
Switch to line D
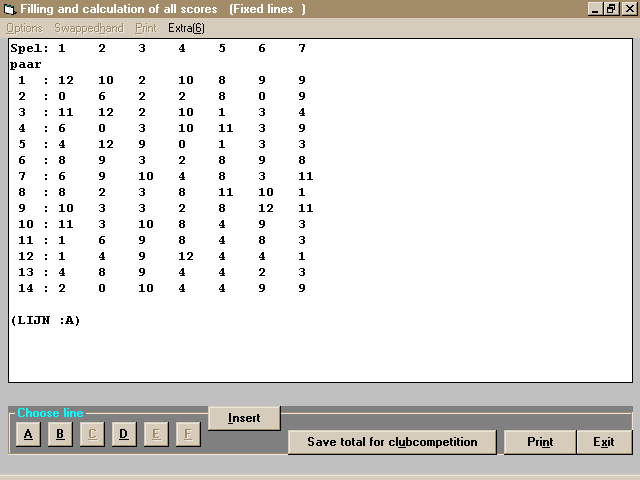[x=124, y=434]
